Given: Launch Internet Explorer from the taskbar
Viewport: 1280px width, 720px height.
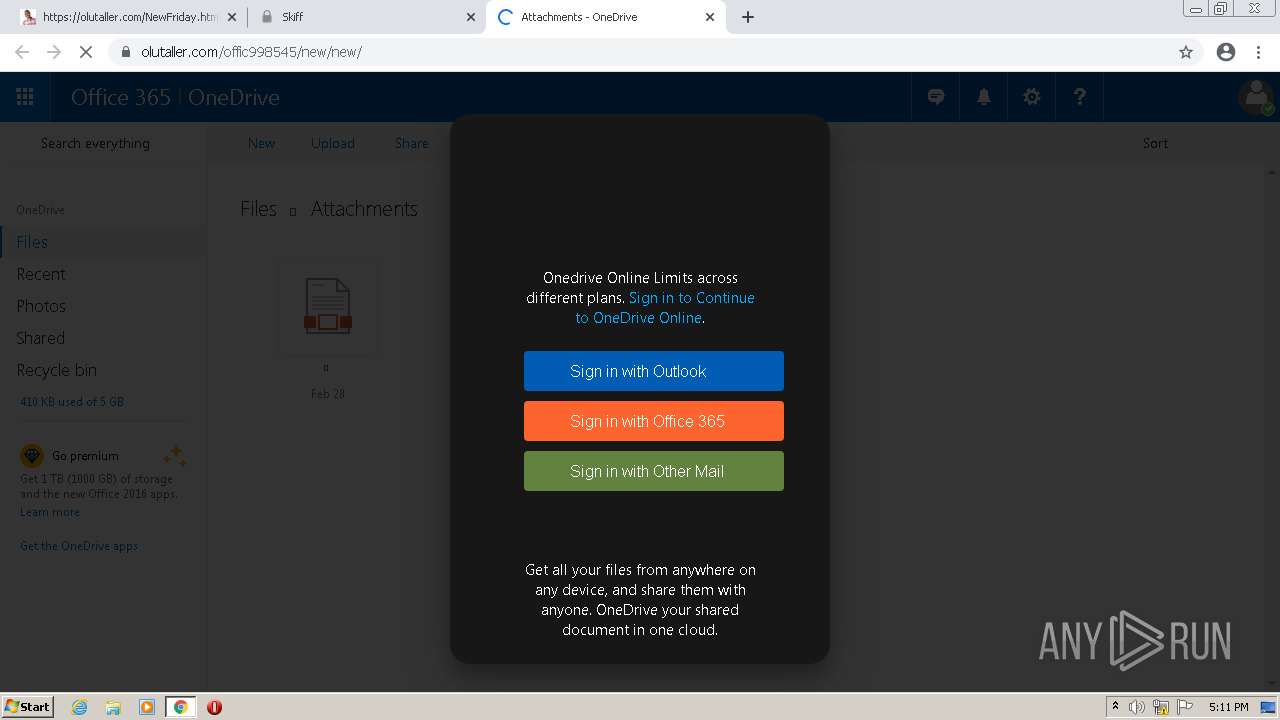Looking at the screenshot, I should click(x=80, y=707).
